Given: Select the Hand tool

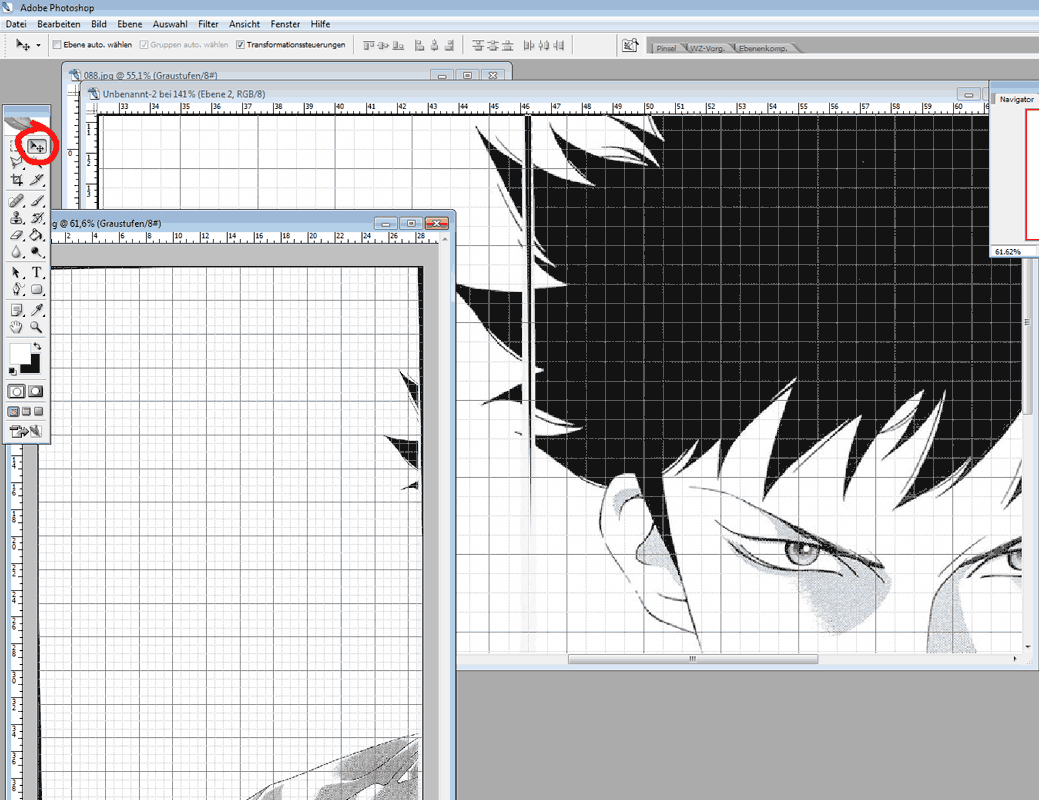Looking at the screenshot, I should [17, 327].
